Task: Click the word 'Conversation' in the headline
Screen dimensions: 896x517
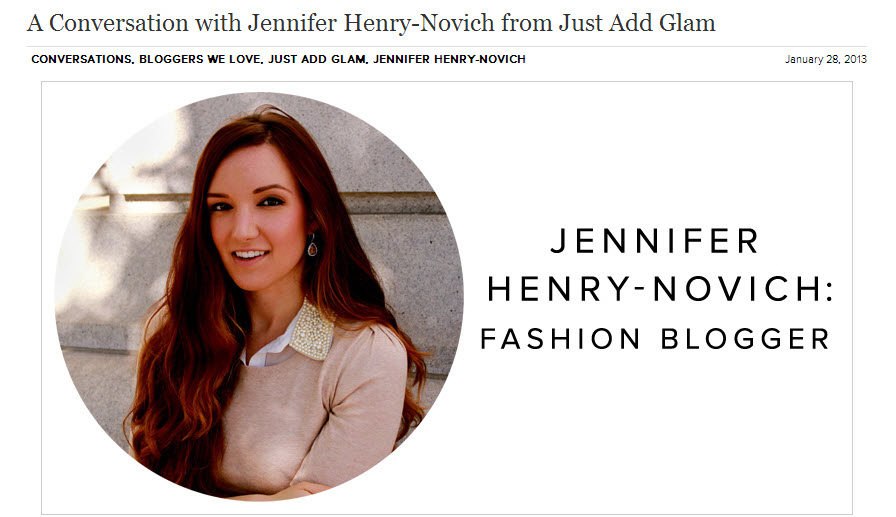Action: [119, 23]
